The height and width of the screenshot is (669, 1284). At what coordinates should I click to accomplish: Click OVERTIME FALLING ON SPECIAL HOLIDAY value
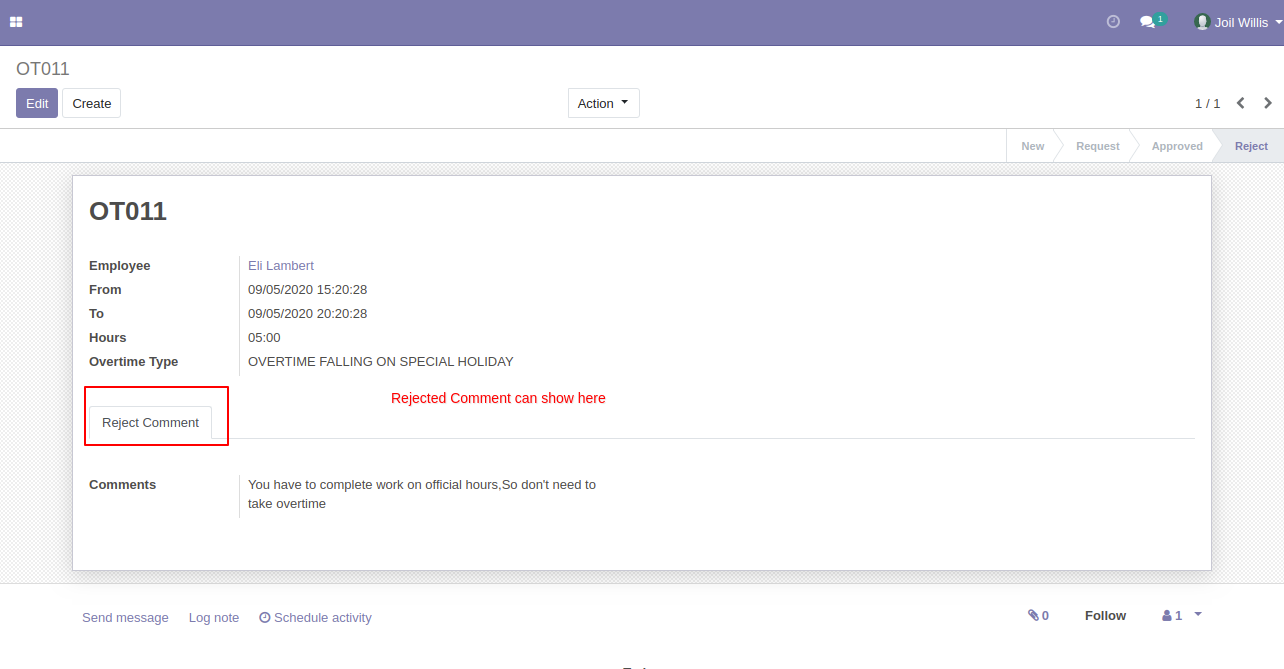381,362
